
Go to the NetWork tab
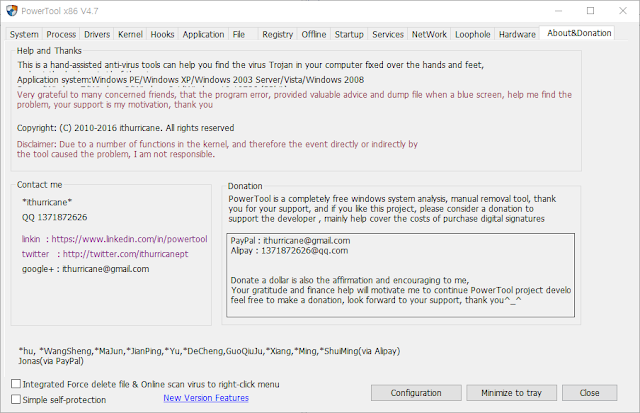tap(429, 34)
